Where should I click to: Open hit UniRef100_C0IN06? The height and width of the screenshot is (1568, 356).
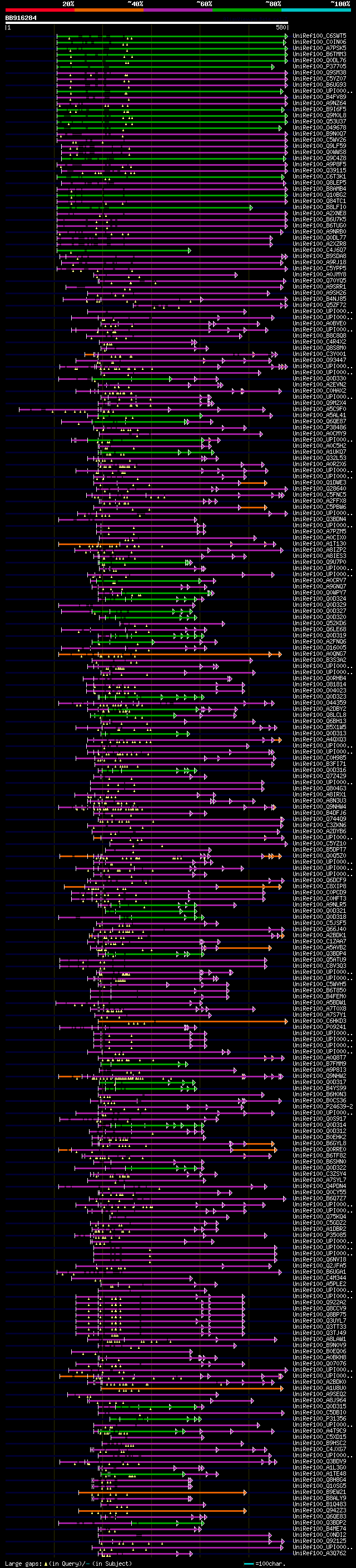click(x=319, y=42)
